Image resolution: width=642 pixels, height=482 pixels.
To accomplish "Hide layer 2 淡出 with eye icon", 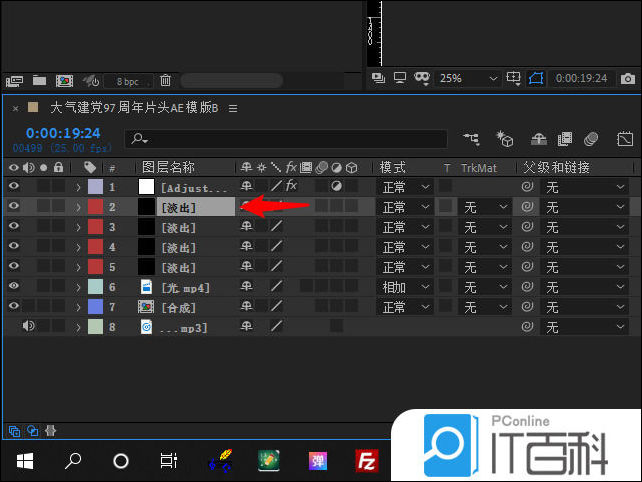I will [x=14, y=206].
